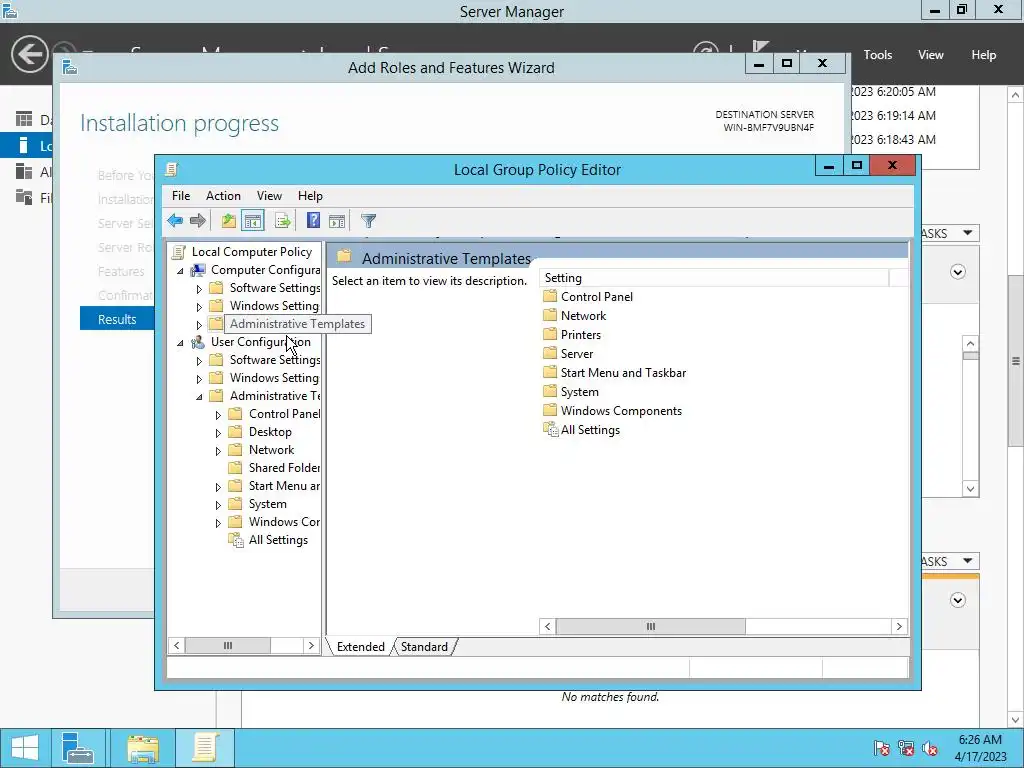Click the Export List toolbar icon
The height and width of the screenshot is (768, 1024).
click(283, 221)
